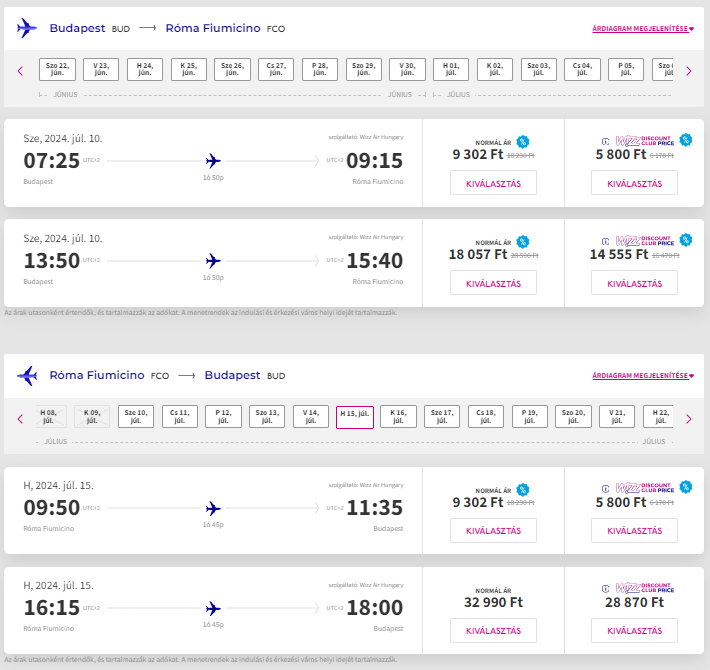The image size is (710, 670).
Task: Expand outbound ÁRDIAGRAM MEGJELENÍTÉSE price chart
Action: [643, 29]
